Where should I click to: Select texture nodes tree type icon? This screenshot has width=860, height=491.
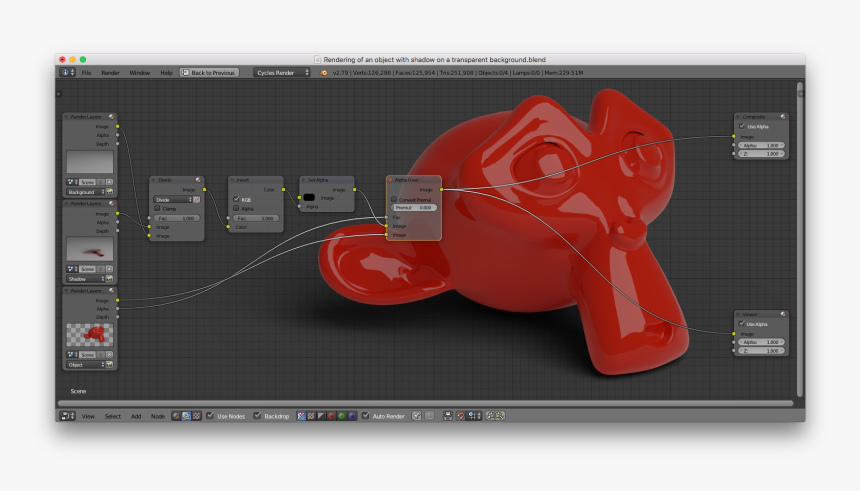[196, 416]
